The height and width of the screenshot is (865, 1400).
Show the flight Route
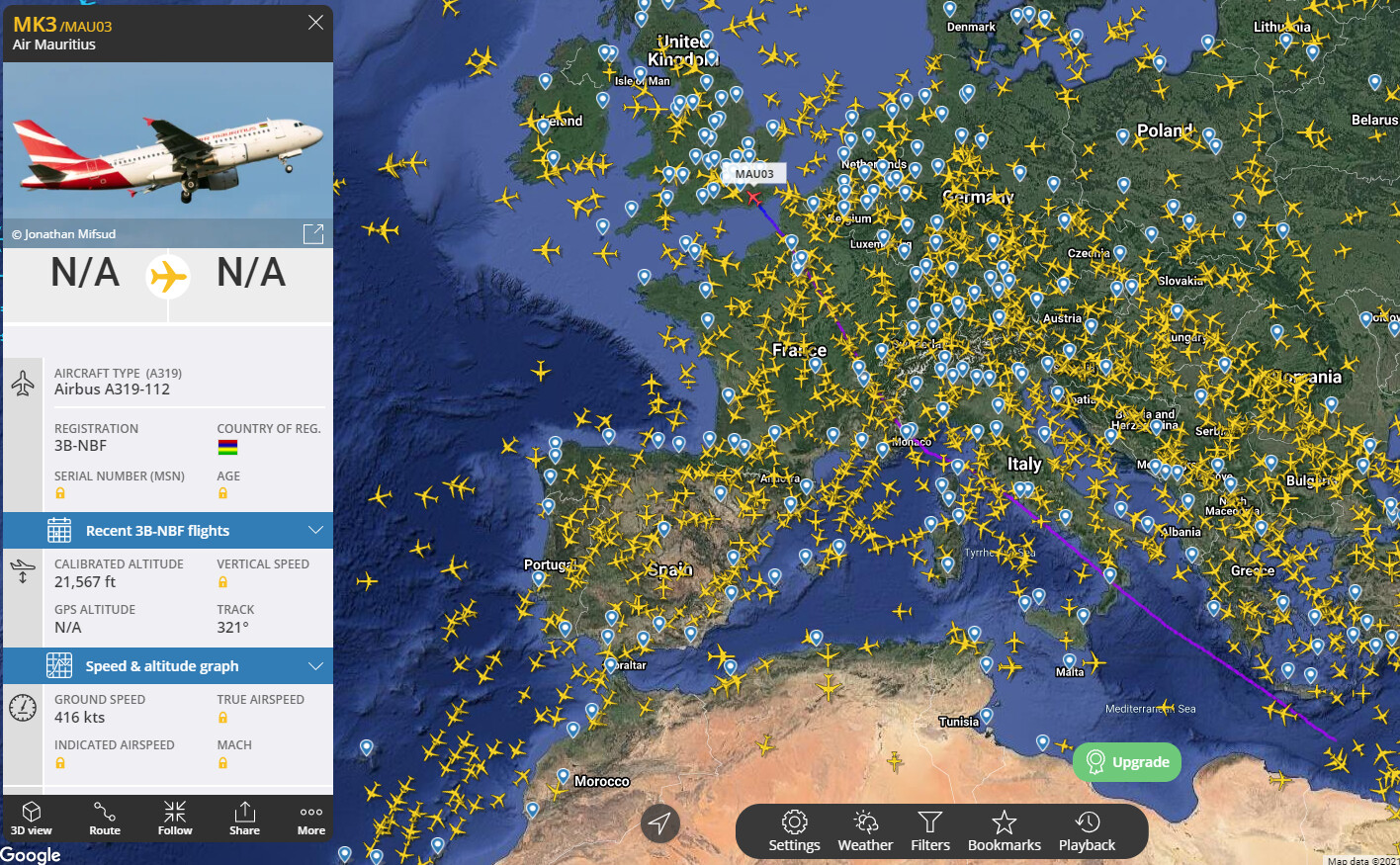(105, 818)
